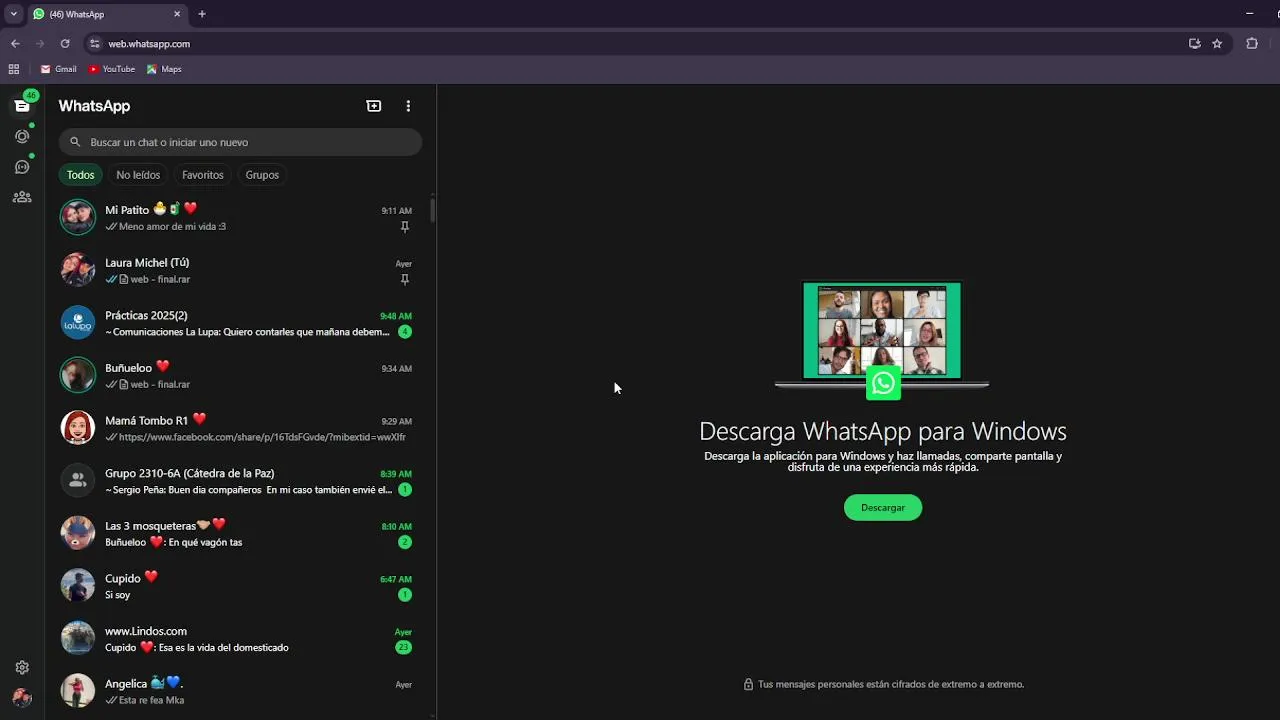
Task: Click the unread badge 2 on Las 3 mosqueteras
Action: coord(404,542)
